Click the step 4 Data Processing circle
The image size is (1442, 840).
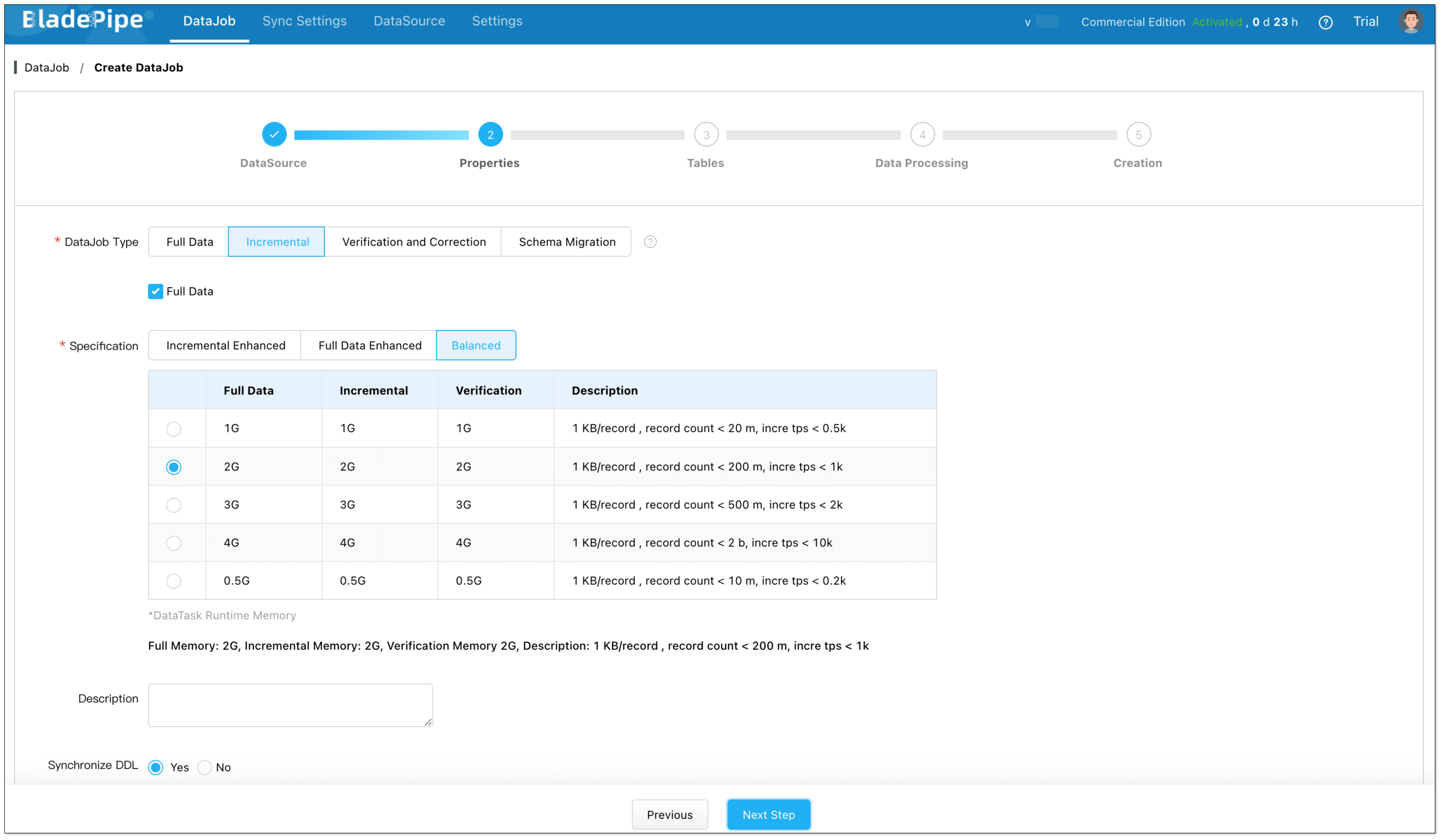[922, 135]
